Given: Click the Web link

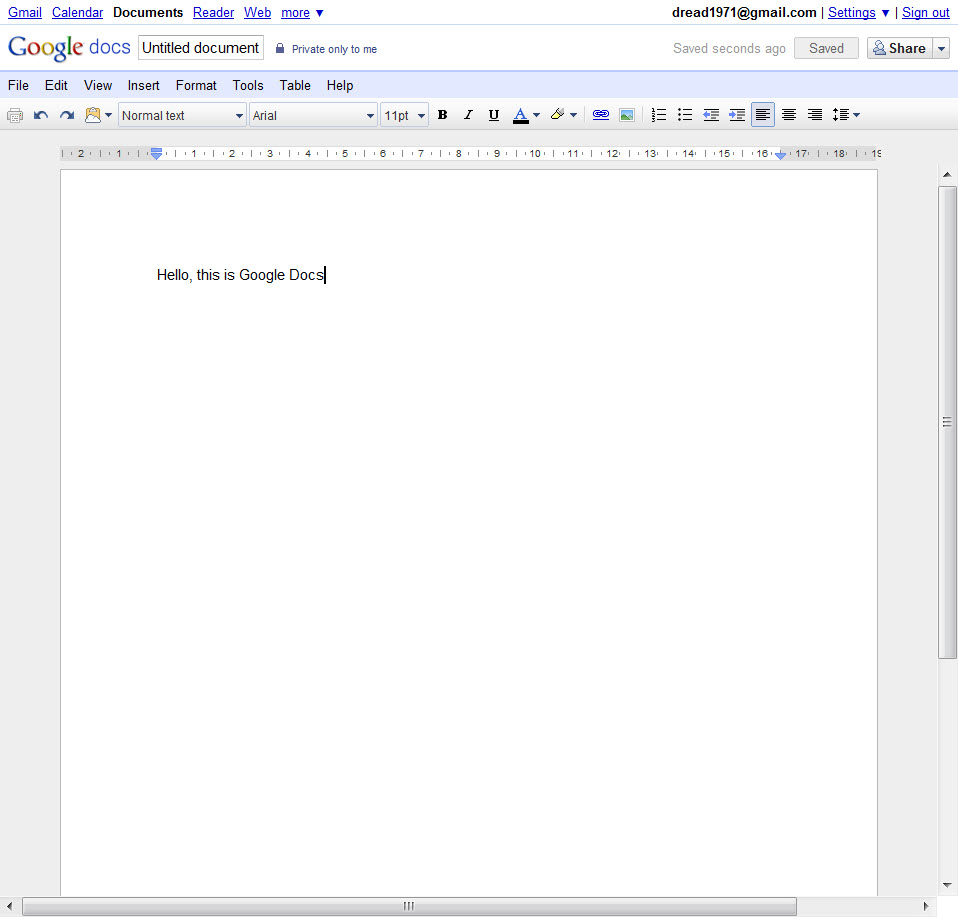Looking at the screenshot, I should click(x=257, y=13).
